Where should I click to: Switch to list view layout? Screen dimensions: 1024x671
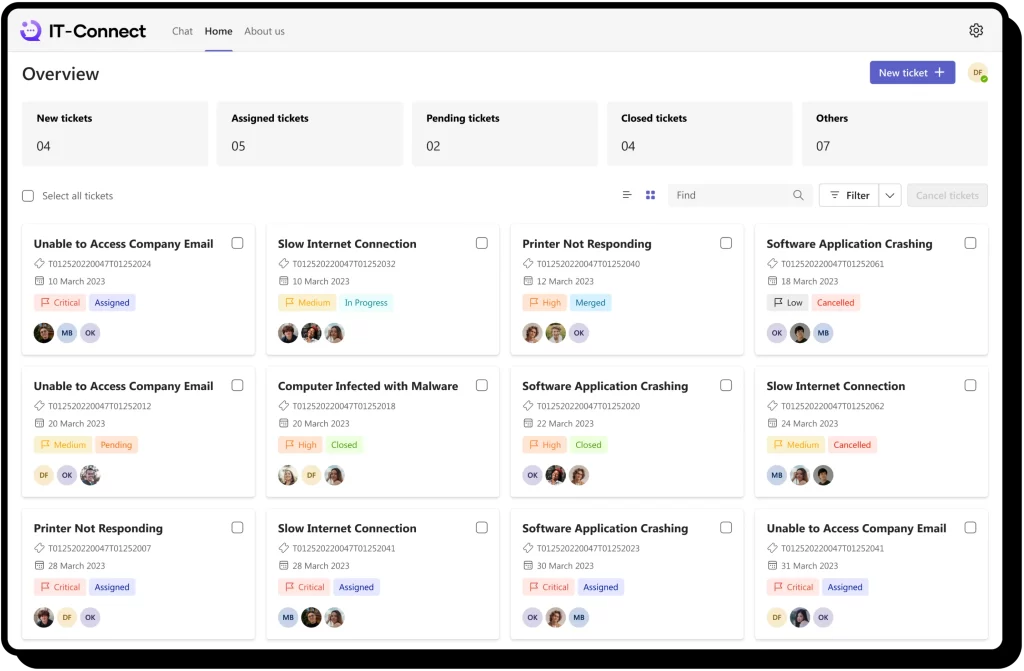click(x=627, y=195)
